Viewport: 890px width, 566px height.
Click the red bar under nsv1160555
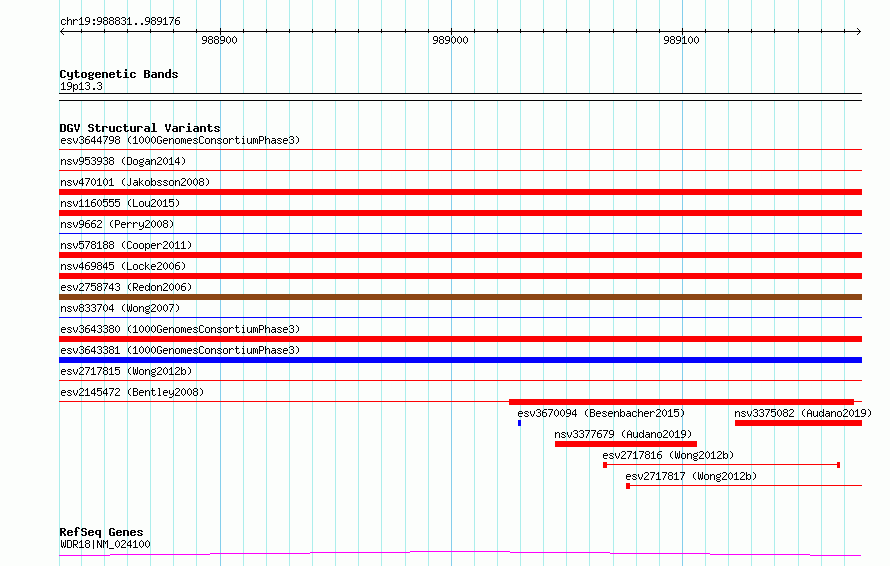[x=460, y=213]
